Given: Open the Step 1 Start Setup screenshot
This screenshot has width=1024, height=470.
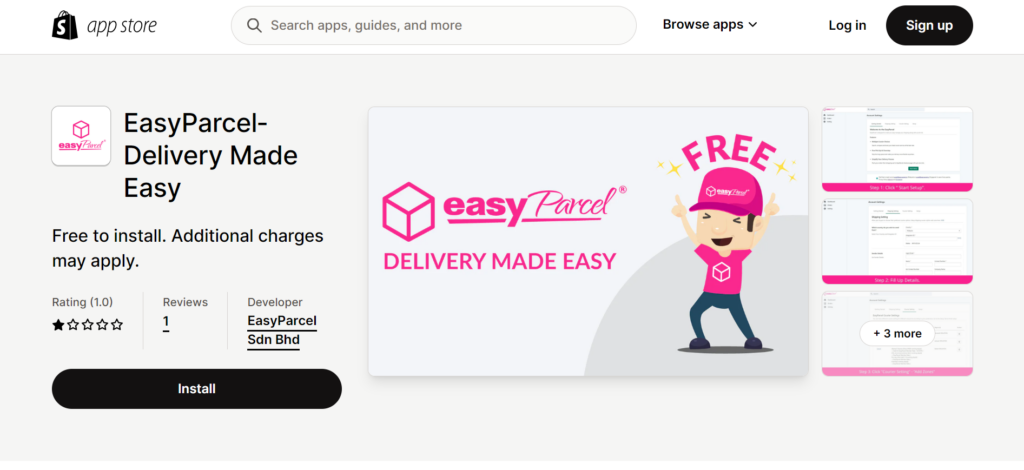Looking at the screenshot, I should point(897,149).
